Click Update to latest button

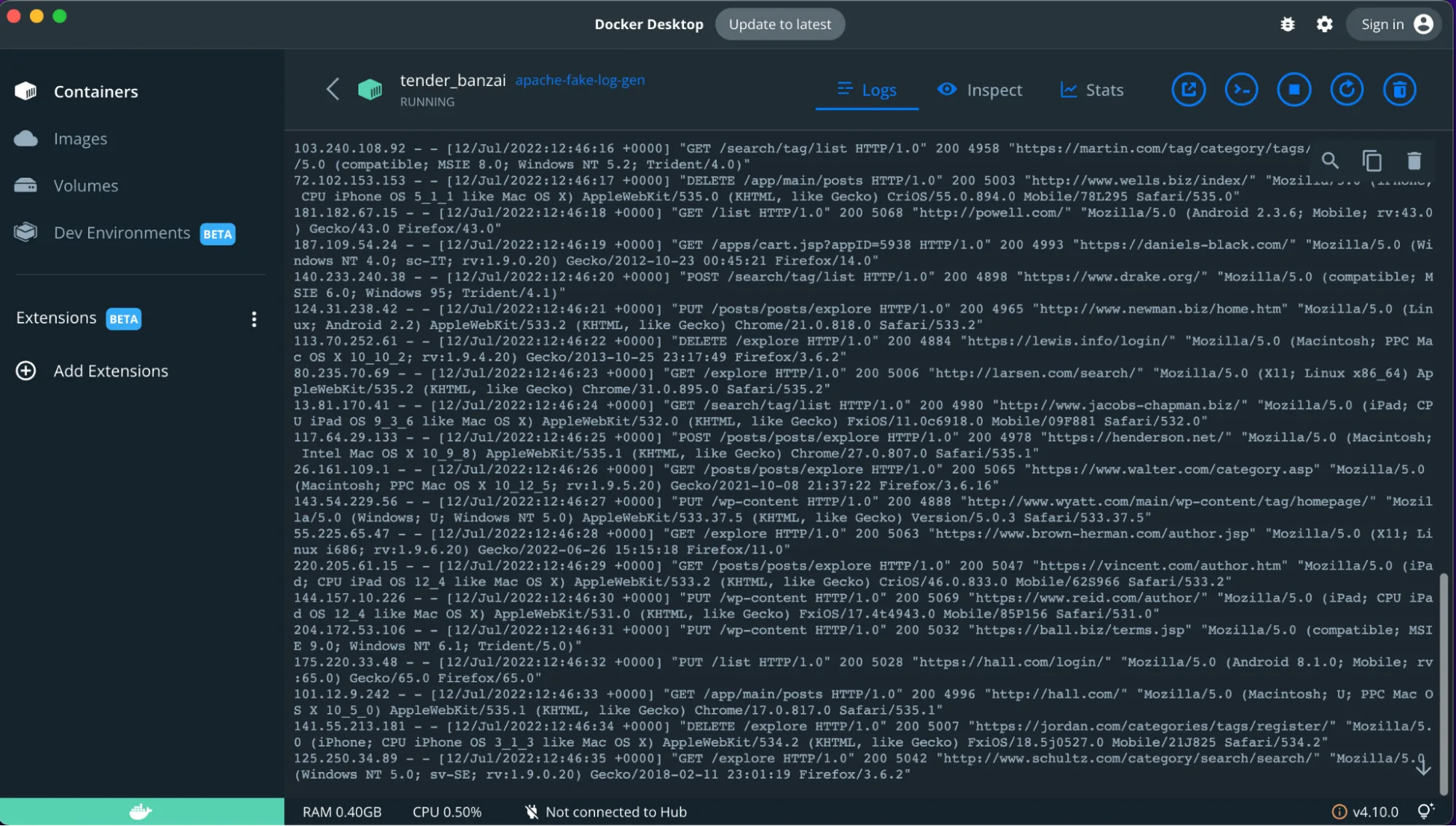pos(779,24)
